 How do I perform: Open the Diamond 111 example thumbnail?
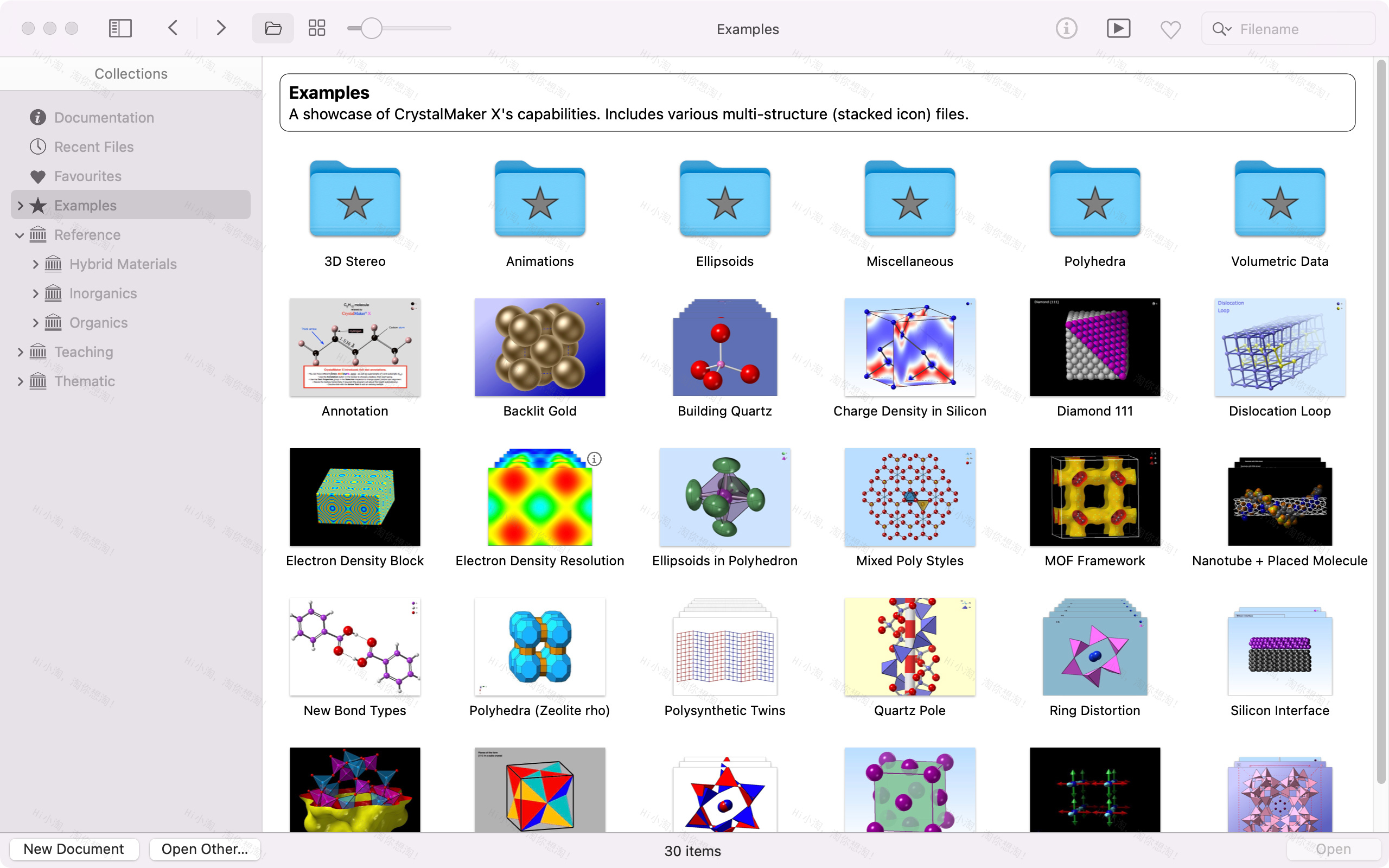pos(1094,347)
